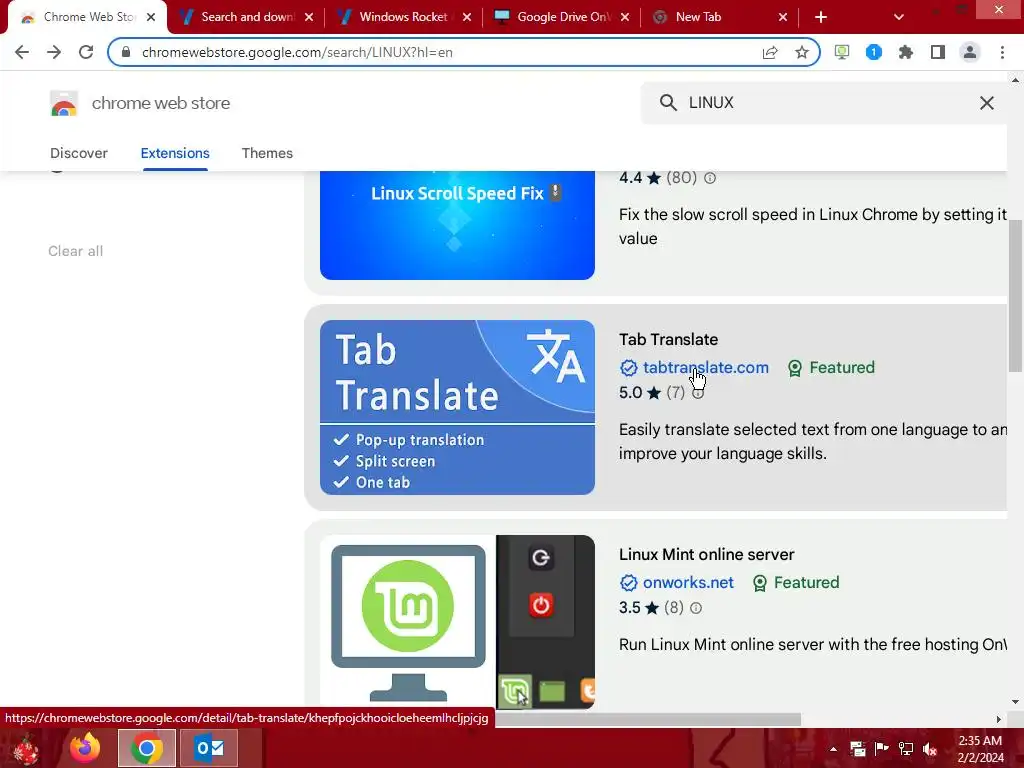
Task: Click the network tray icon
Action: tap(906, 749)
